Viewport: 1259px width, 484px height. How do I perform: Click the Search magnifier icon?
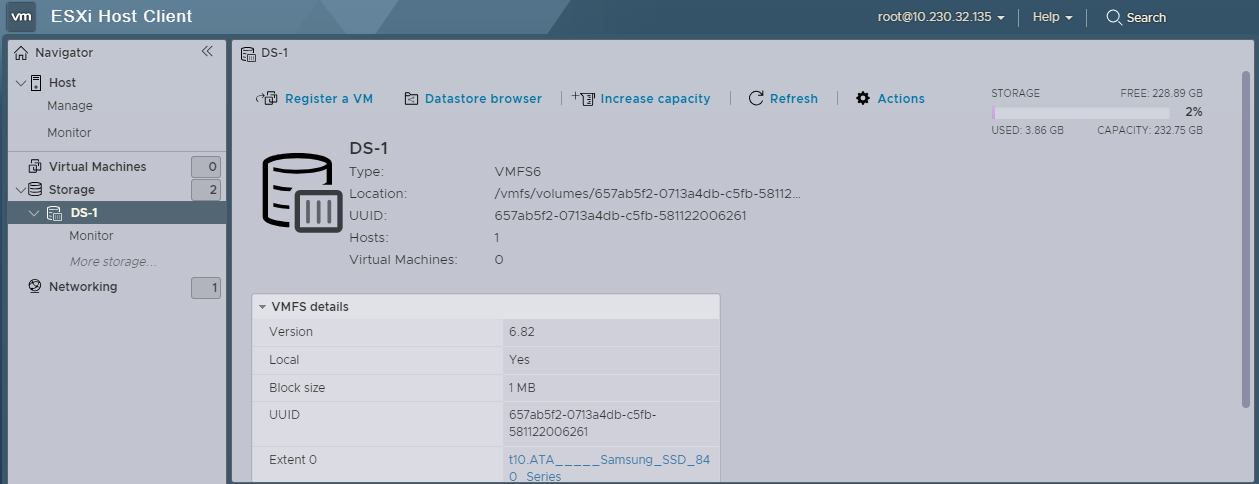(x=1113, y=17)
